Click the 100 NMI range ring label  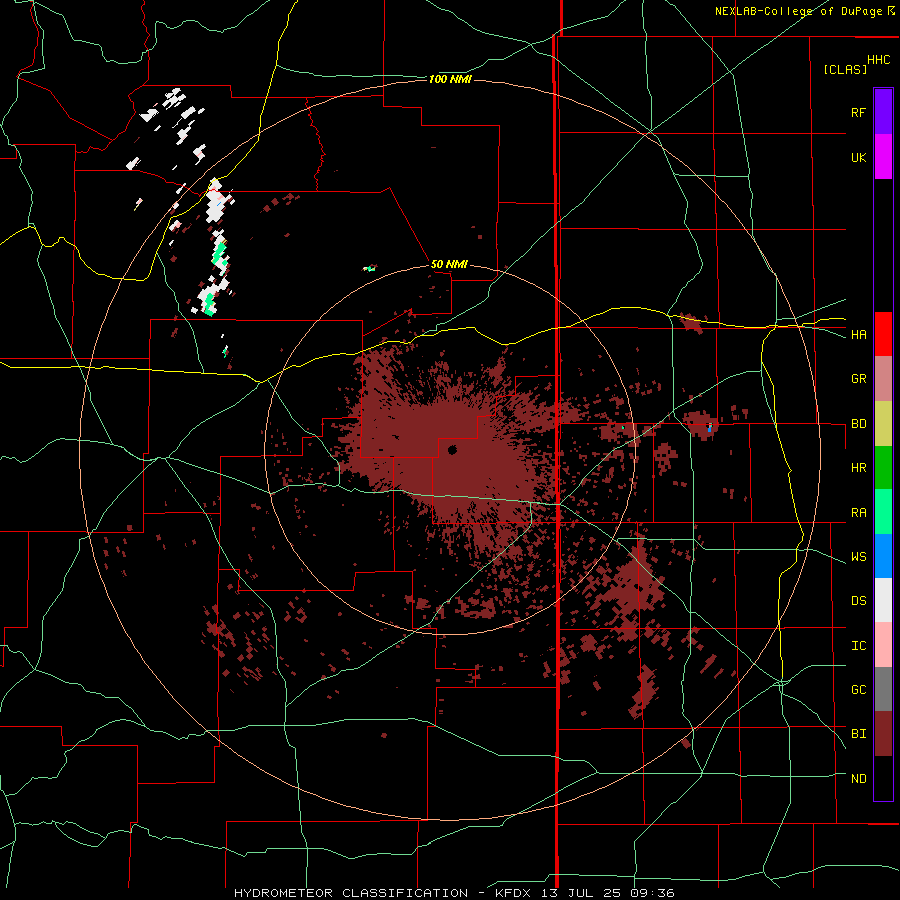[450, 79]
